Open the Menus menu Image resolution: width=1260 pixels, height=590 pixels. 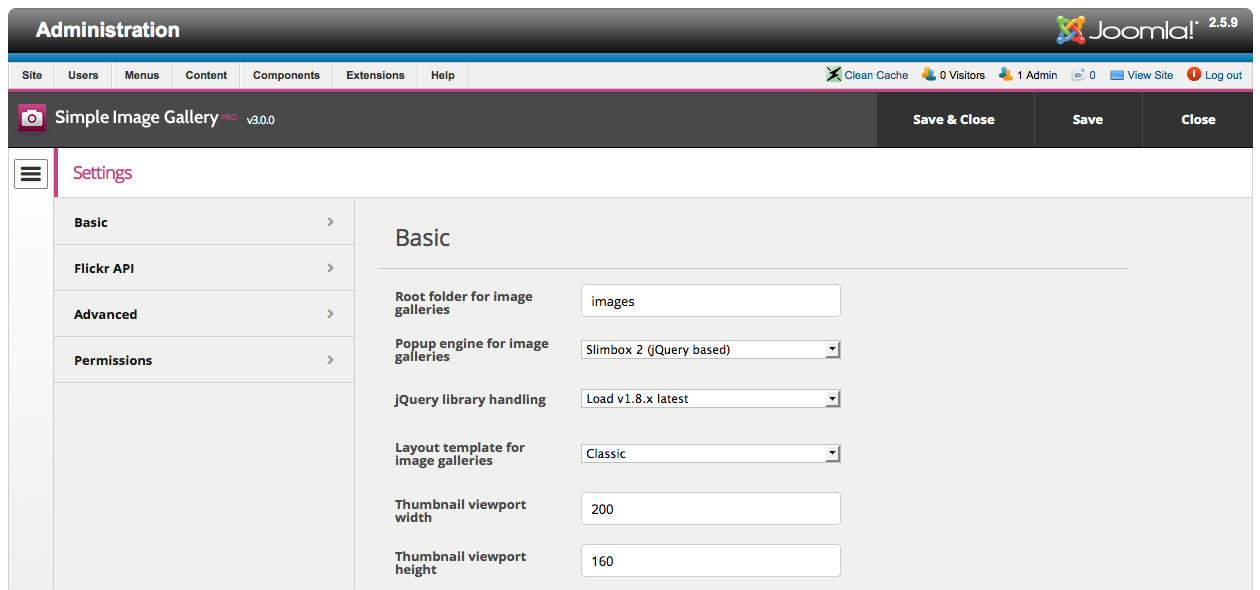click(142, 75)
